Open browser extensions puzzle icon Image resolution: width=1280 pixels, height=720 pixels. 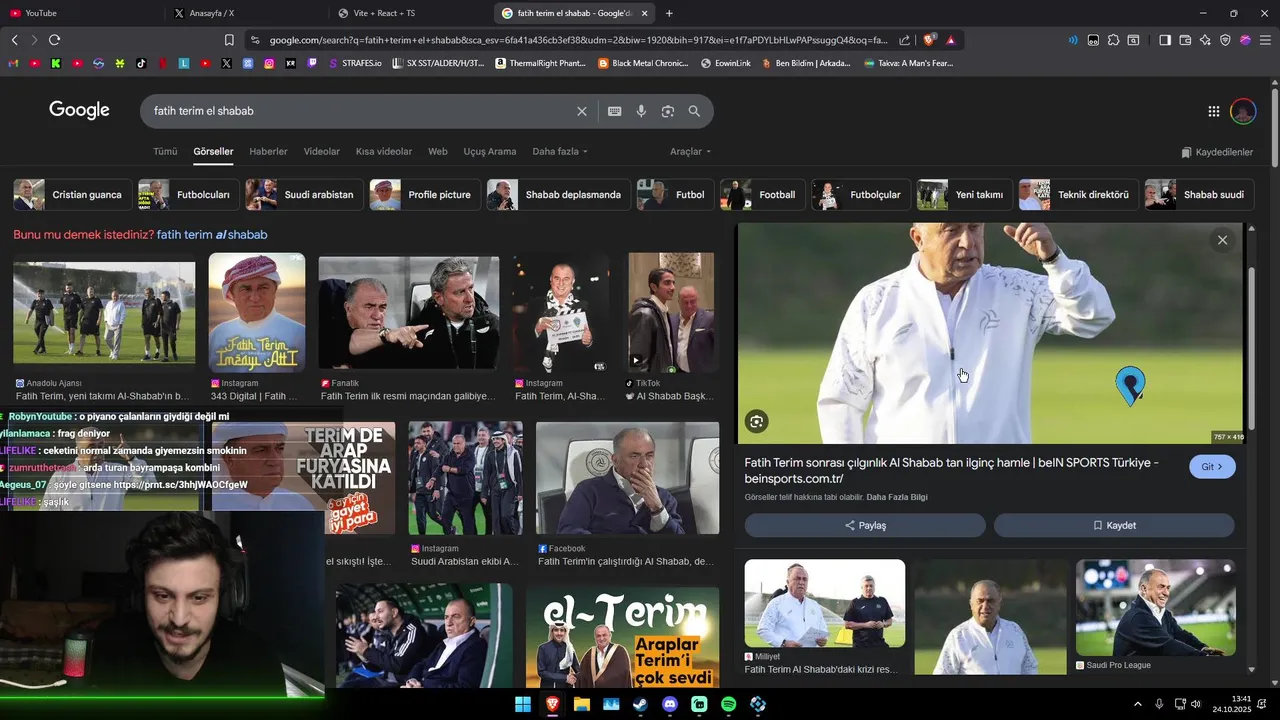point(1113,40)
